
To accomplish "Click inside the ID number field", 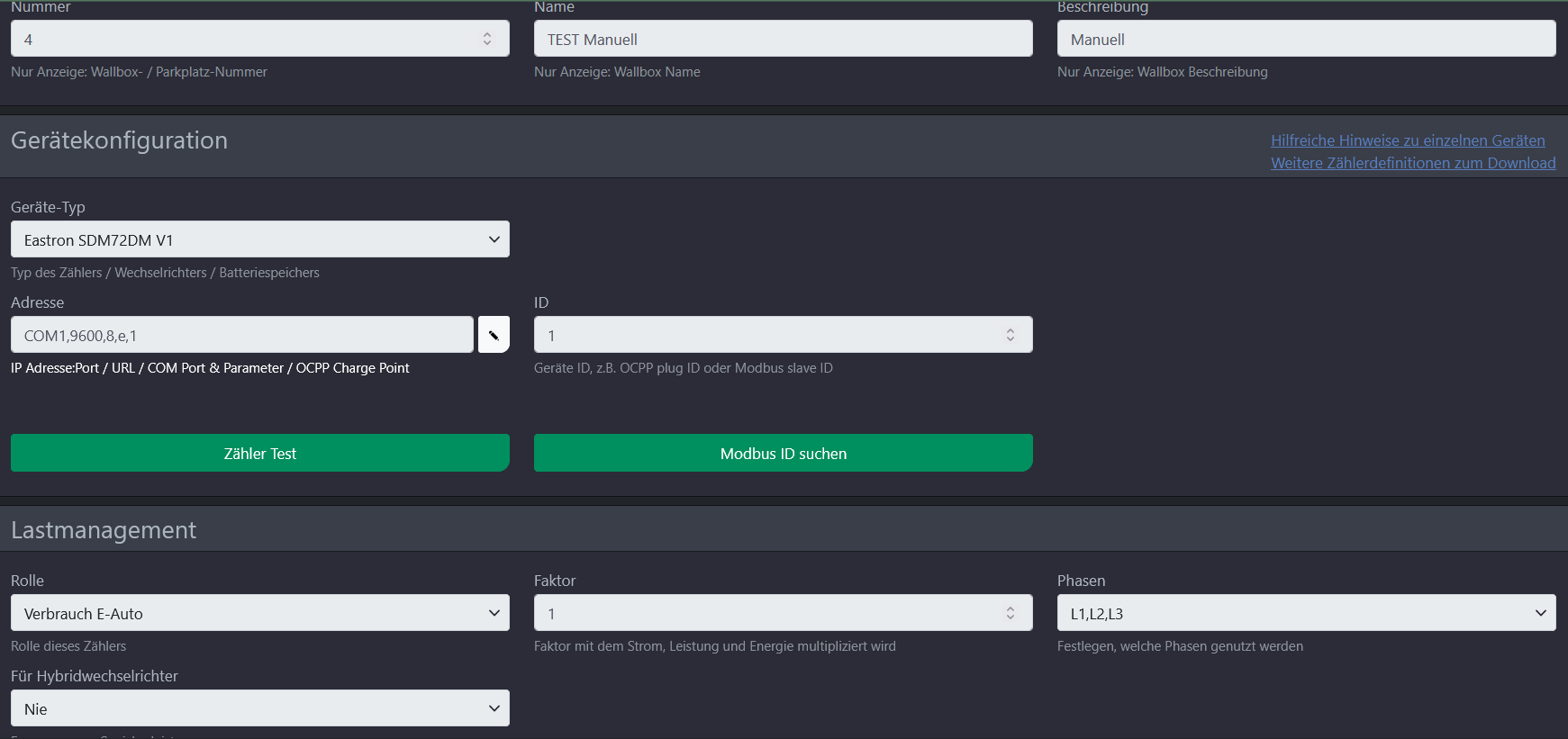I will (x=766, y=335).
